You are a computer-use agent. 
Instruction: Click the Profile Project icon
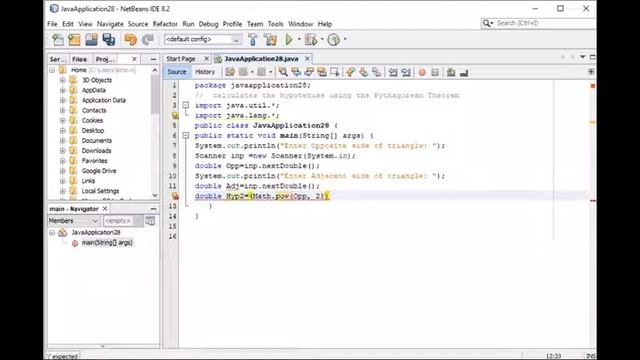[x=334, y=40]
